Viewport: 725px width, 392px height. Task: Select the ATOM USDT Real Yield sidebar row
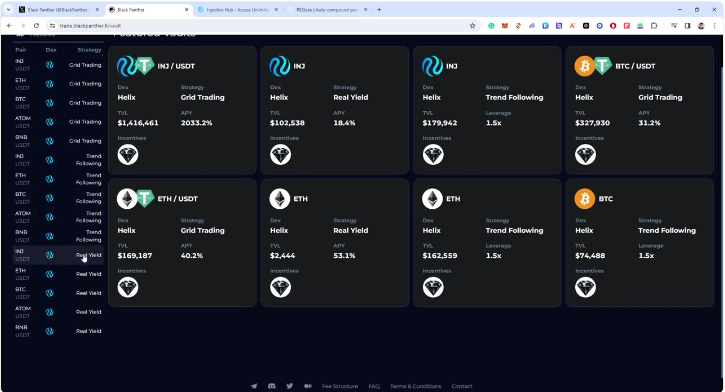(x=58, y=312)
